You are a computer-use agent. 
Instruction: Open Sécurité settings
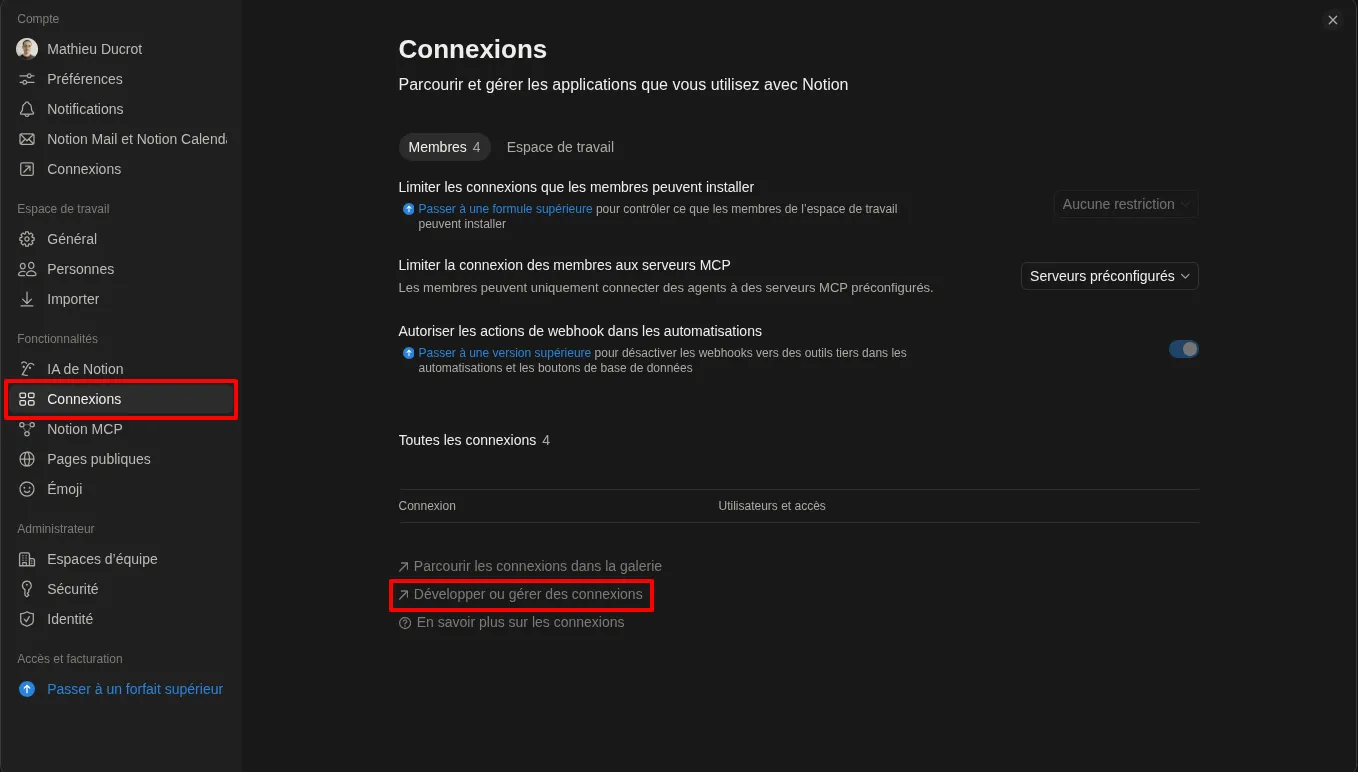(x=121, y=589)
